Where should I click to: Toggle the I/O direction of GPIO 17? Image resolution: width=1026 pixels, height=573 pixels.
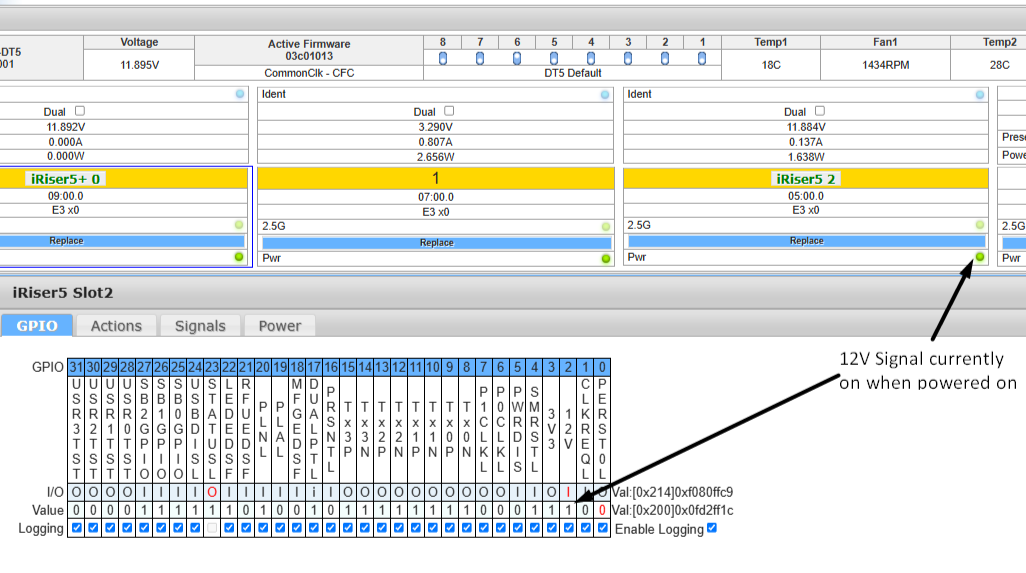coord(314,492)
